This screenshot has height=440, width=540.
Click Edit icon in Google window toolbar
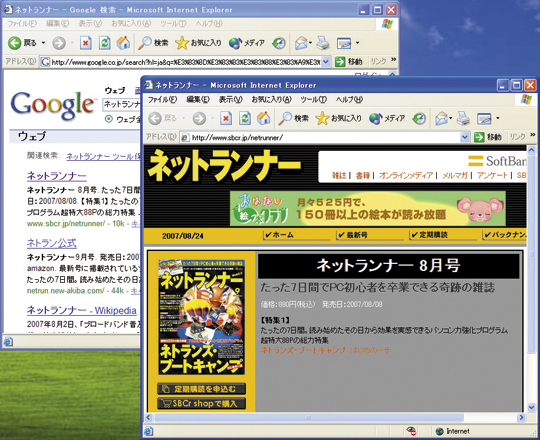[343, 43]
